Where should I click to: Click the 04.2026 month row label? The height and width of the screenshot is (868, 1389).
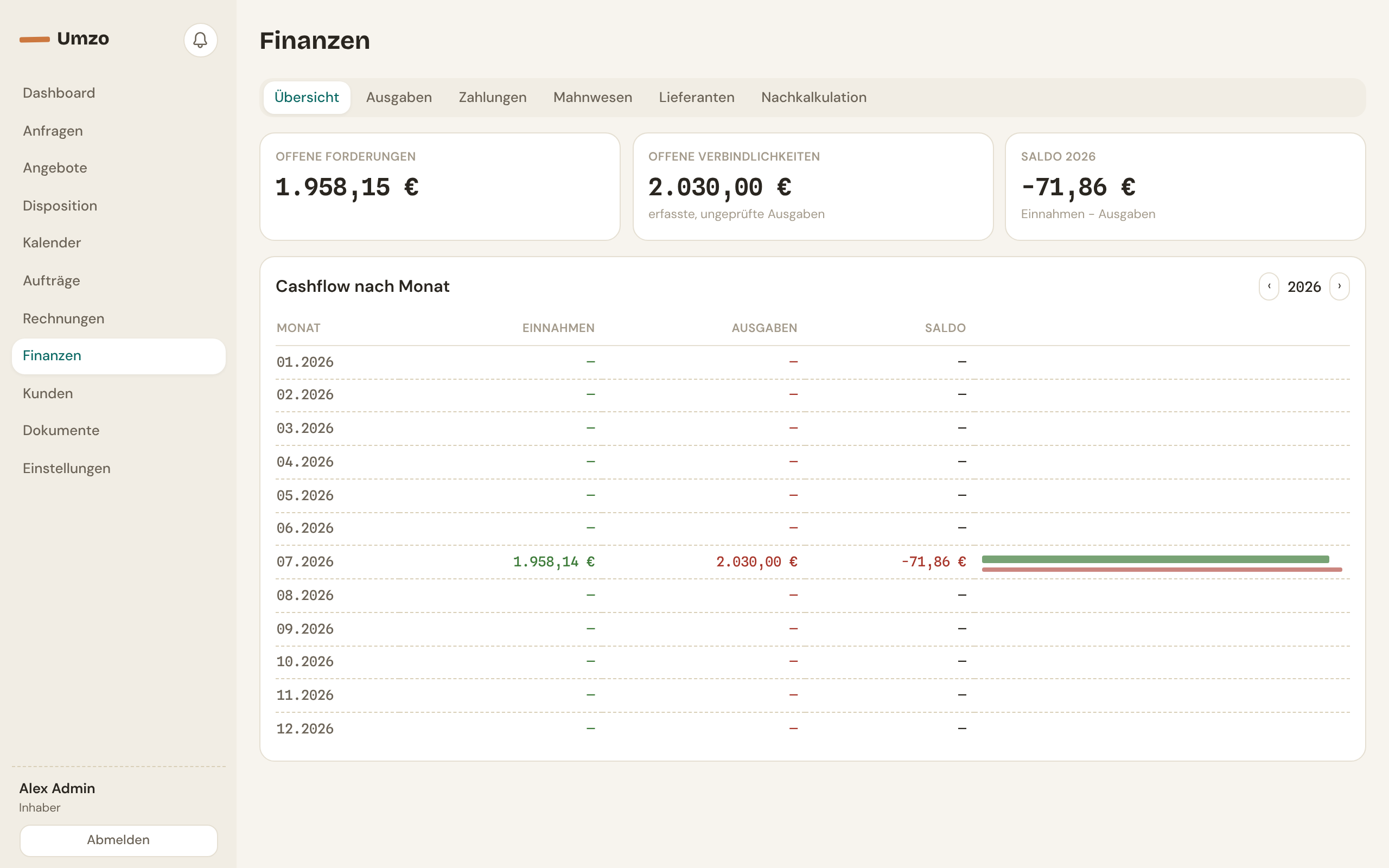(305, 462)
